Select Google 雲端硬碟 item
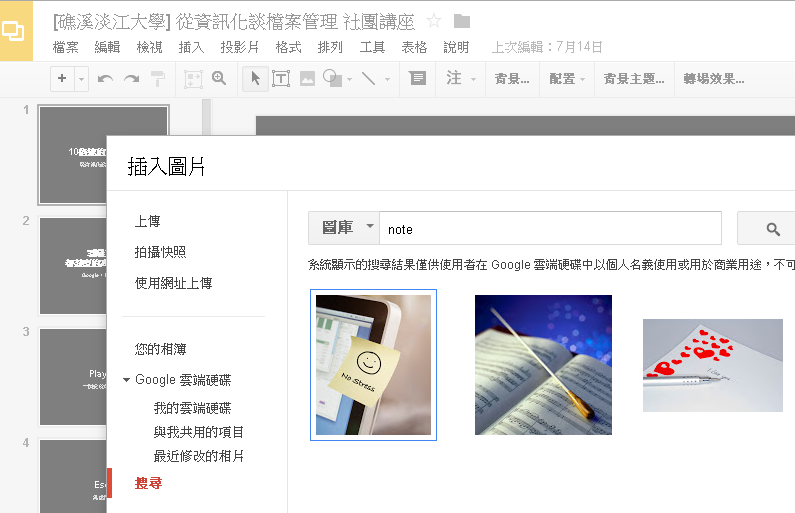The height and width of the screenshot is (513, 795). click(x=183, y=380)
